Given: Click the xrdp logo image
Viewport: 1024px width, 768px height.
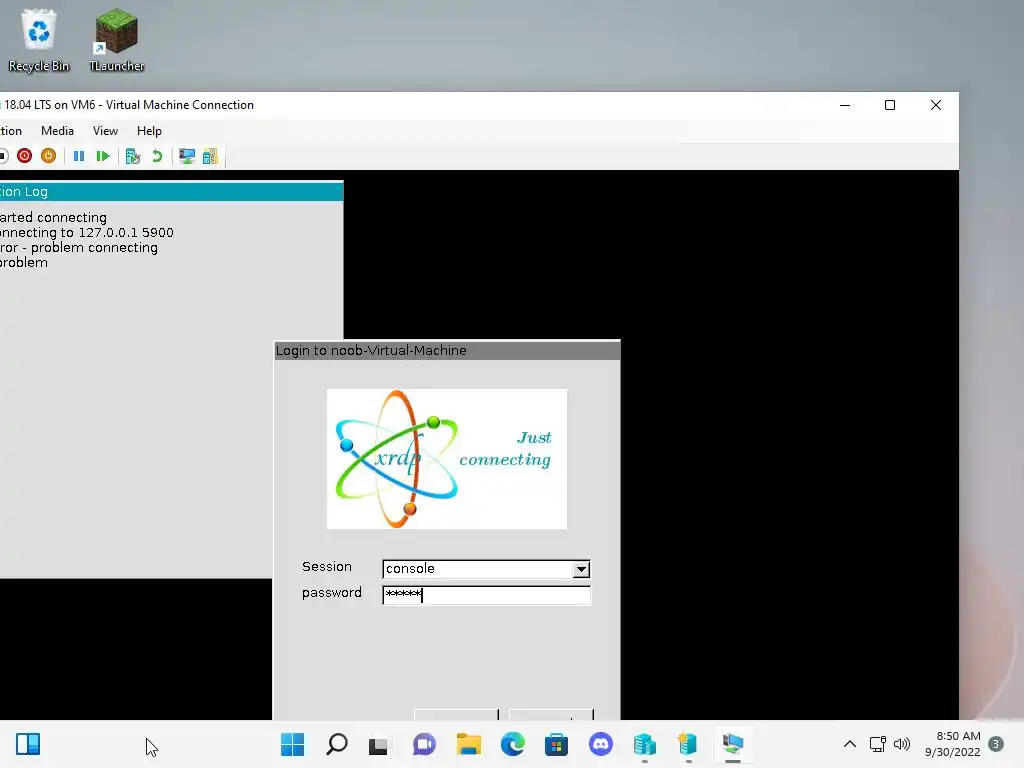Looking at the screenshot, I should click(447, 458).
